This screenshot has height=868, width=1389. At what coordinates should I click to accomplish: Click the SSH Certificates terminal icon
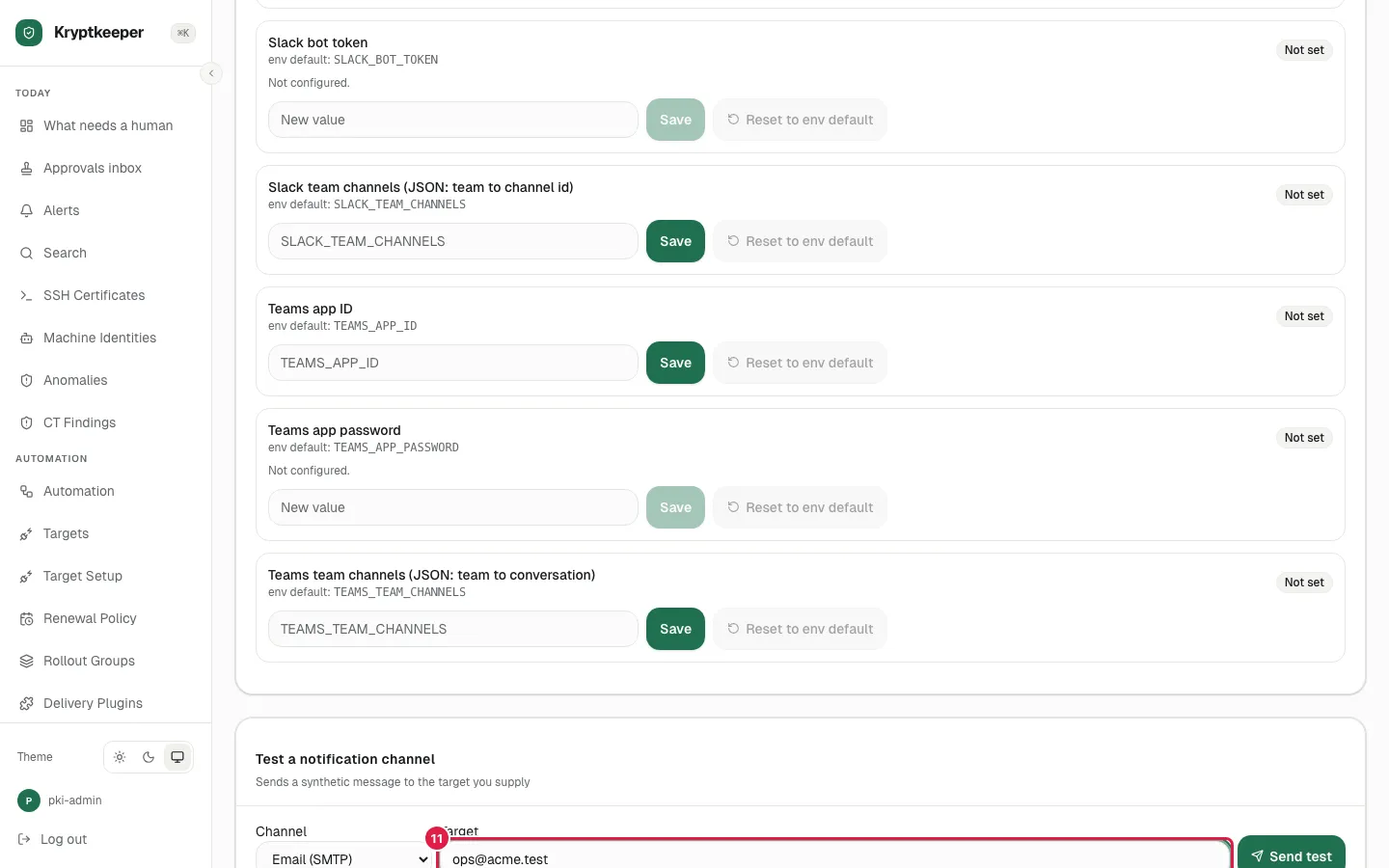coord(26,296)
